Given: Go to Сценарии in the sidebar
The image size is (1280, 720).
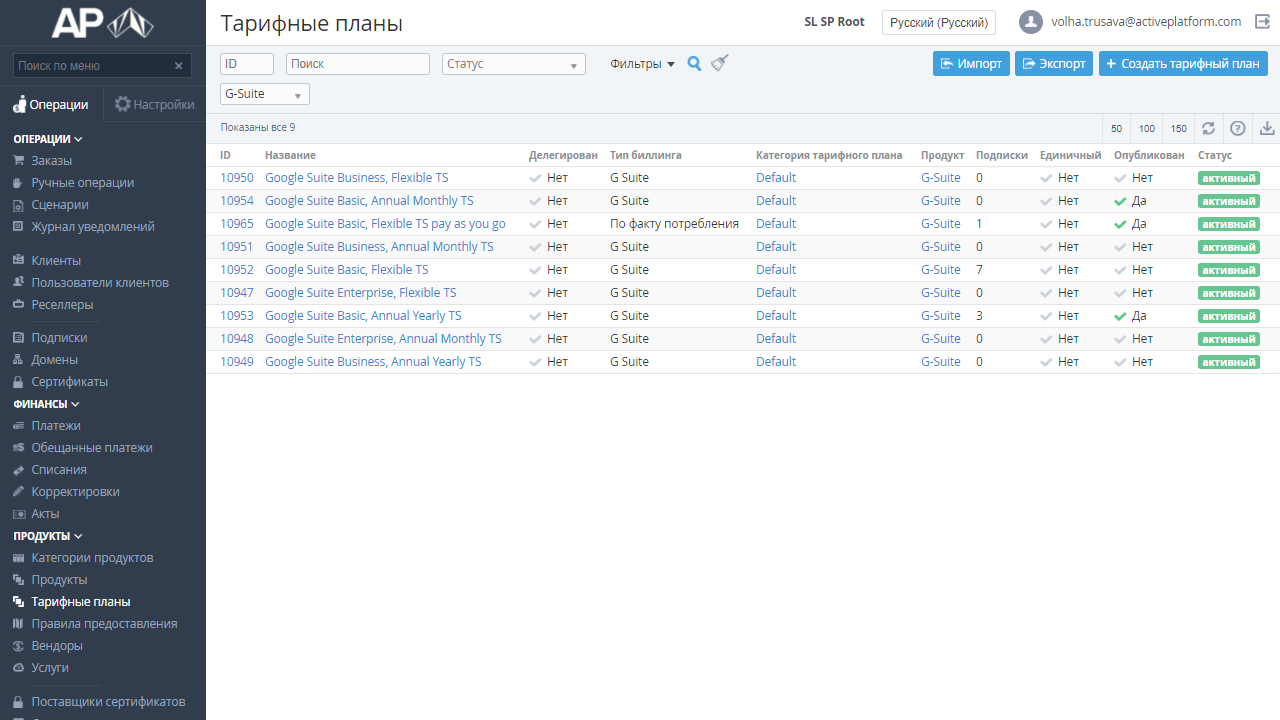Looking at the screenshot, I should 59,205.
